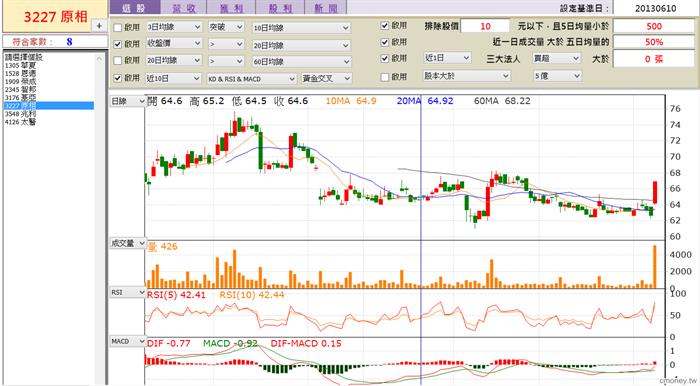
Task: Click the 10MA 64.9 label
Action: pos(351,101)
